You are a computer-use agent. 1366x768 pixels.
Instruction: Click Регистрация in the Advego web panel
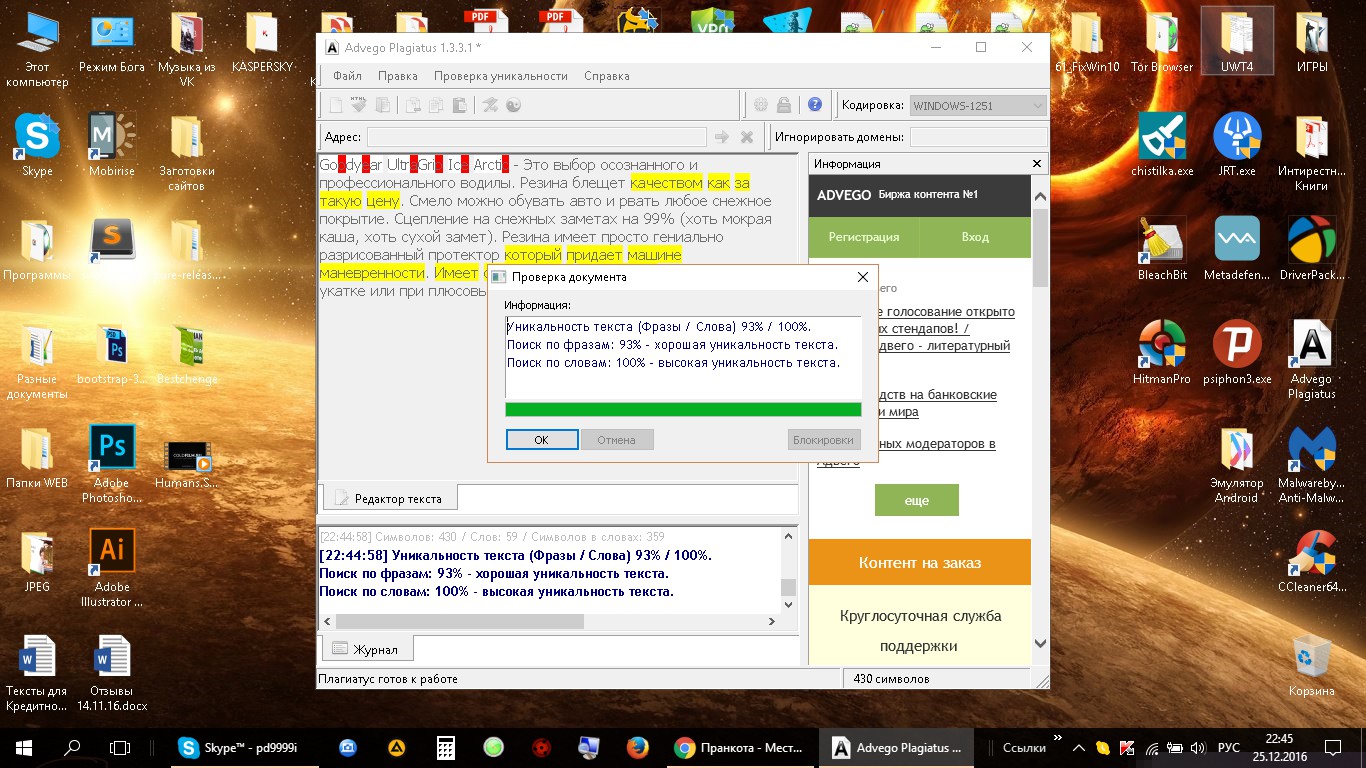coord(864,237)
